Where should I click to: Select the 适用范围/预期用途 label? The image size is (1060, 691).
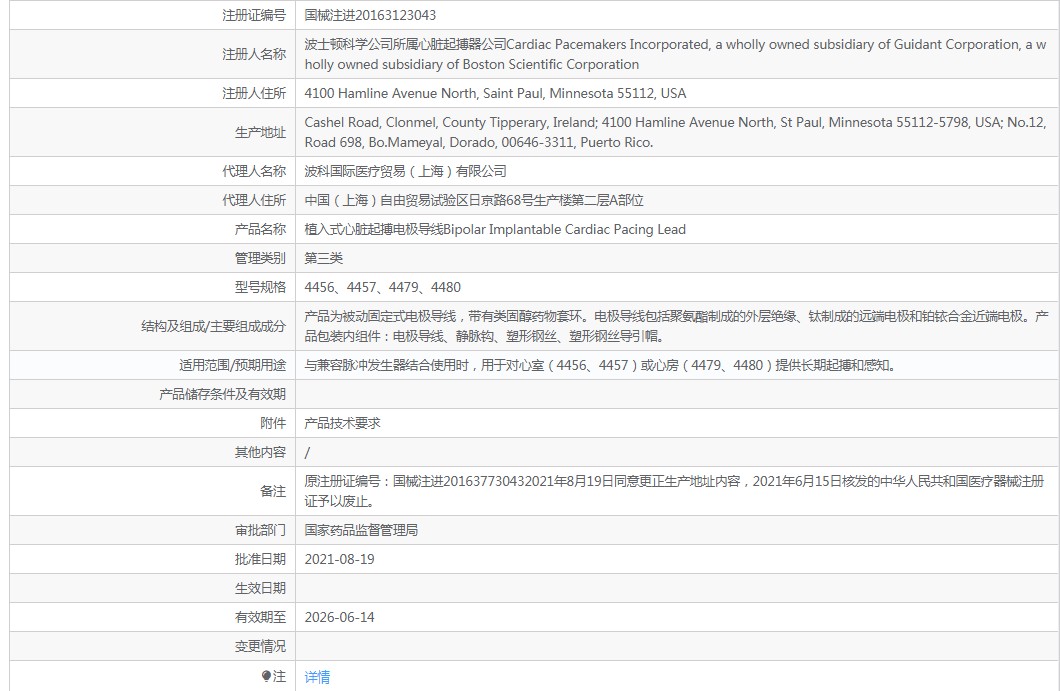tap(233, 366)
